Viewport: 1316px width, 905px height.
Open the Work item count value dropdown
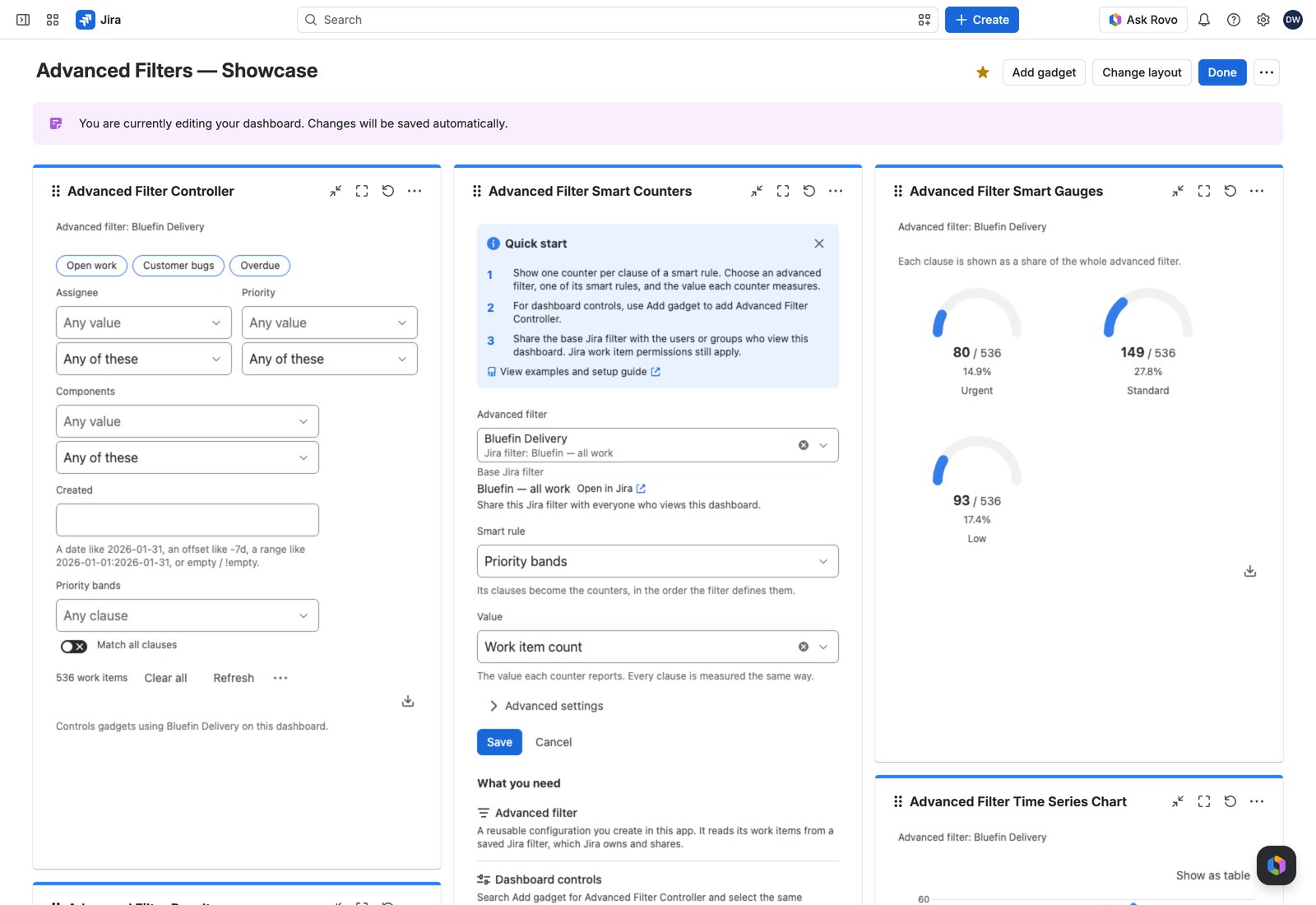click(x=658, y=647)
